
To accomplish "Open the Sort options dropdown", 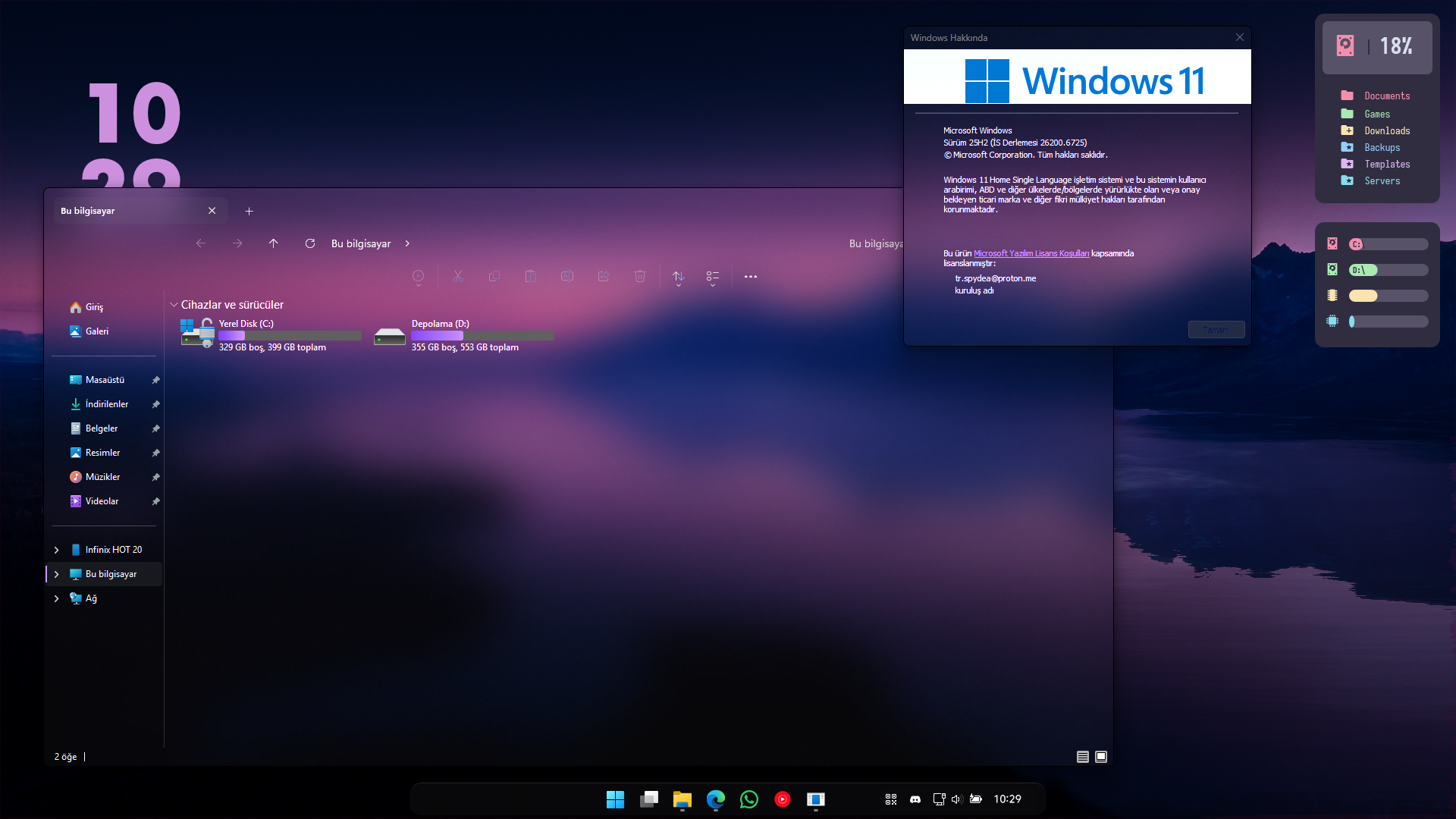I will pyautogui.click(x=679, y=278).
